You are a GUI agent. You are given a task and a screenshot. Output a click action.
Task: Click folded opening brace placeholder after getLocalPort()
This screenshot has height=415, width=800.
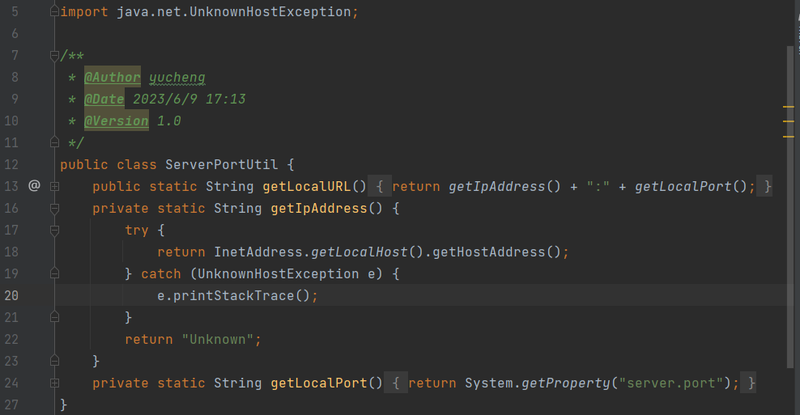click(395, 383)
